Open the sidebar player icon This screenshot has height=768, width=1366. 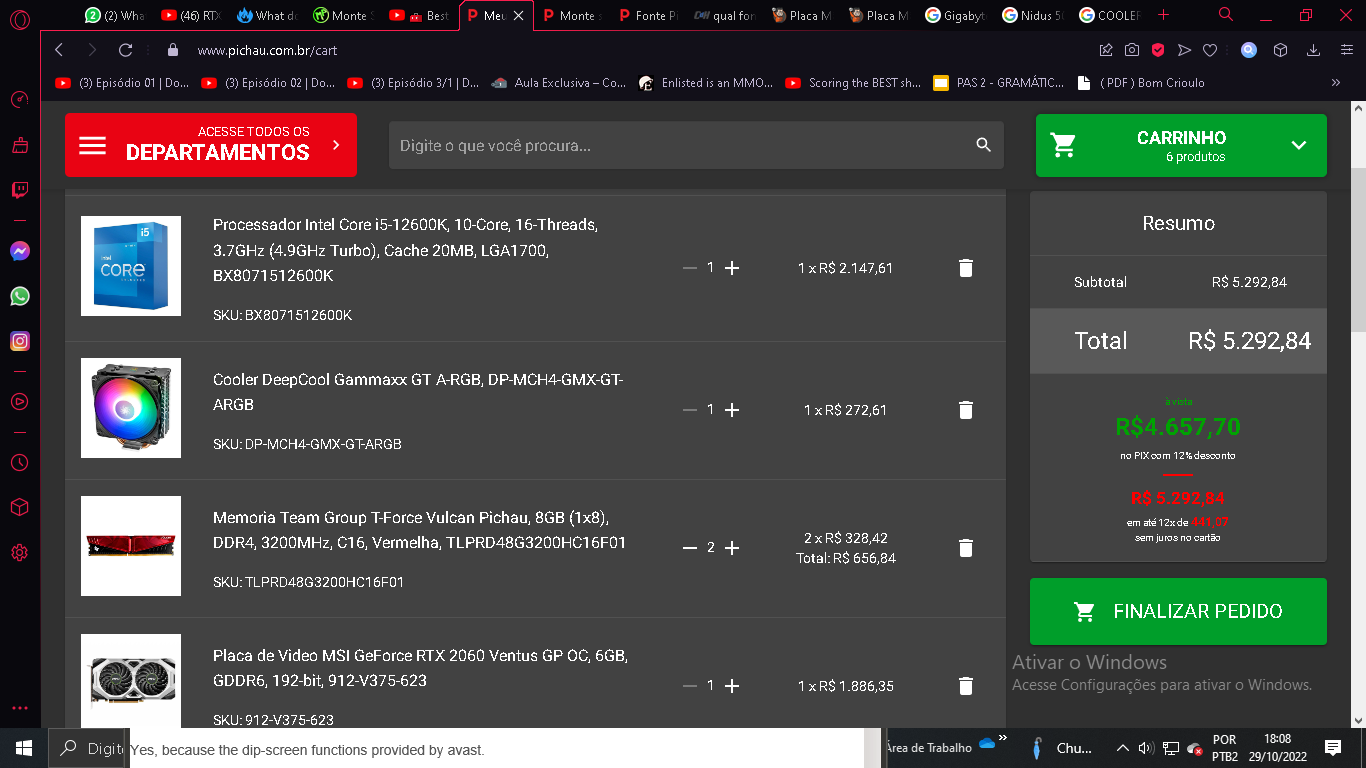coord(20,401)
